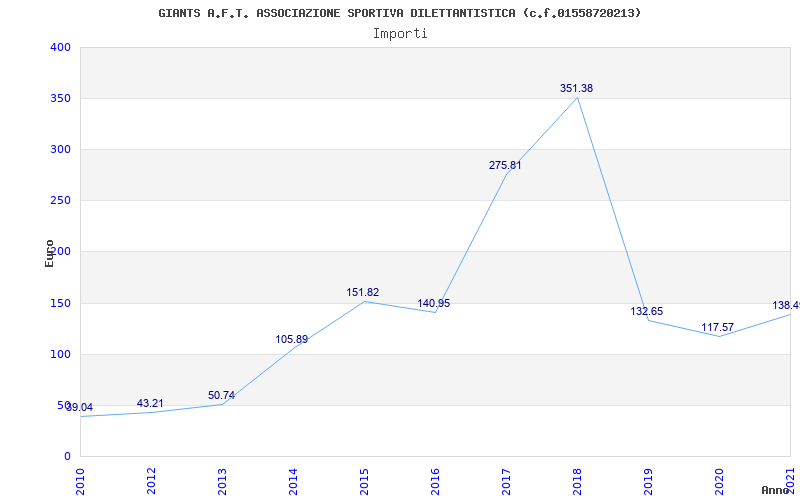Click the Anno x-axis label
Viewport: 800px width, 500px height.
[x=776, y=490]
